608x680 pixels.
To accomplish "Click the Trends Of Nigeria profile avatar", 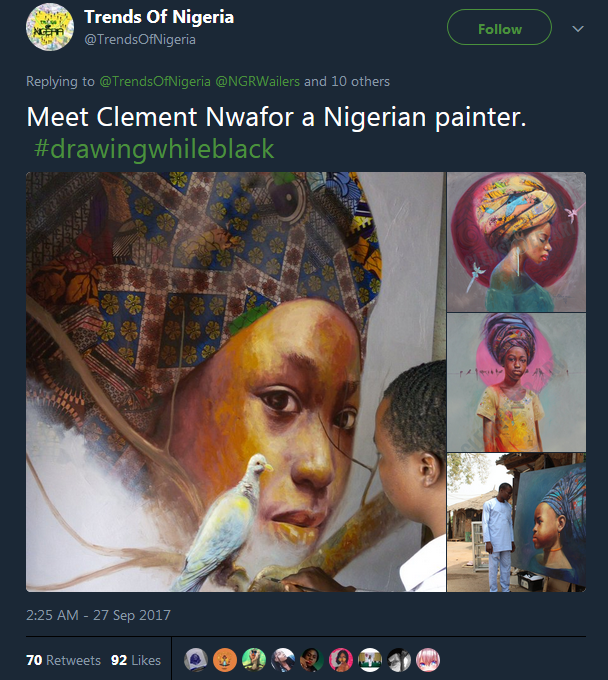I will pyautogui.click(x=49, y=28).
